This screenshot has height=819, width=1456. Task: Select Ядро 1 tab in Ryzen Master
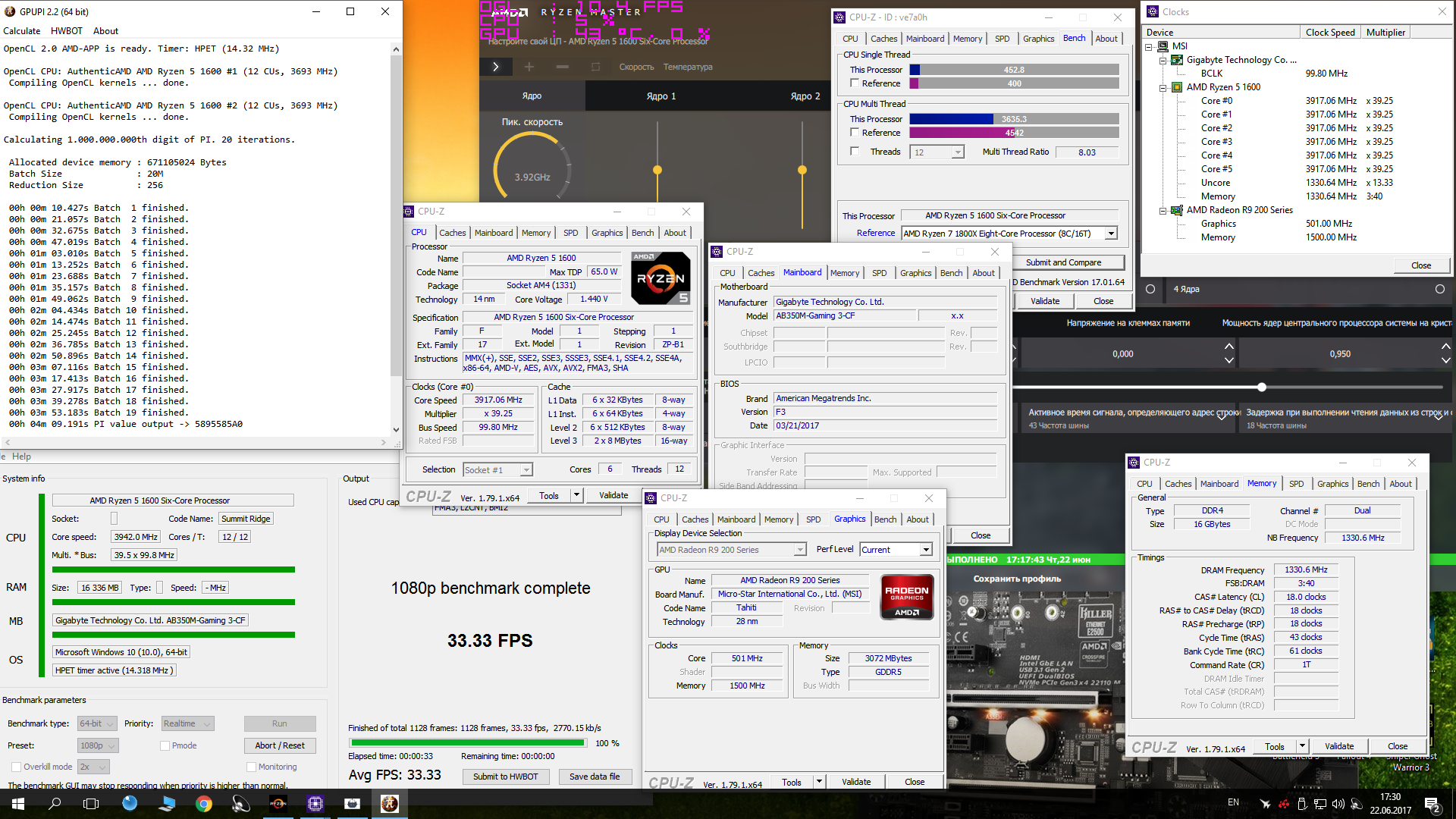point(661,96)
